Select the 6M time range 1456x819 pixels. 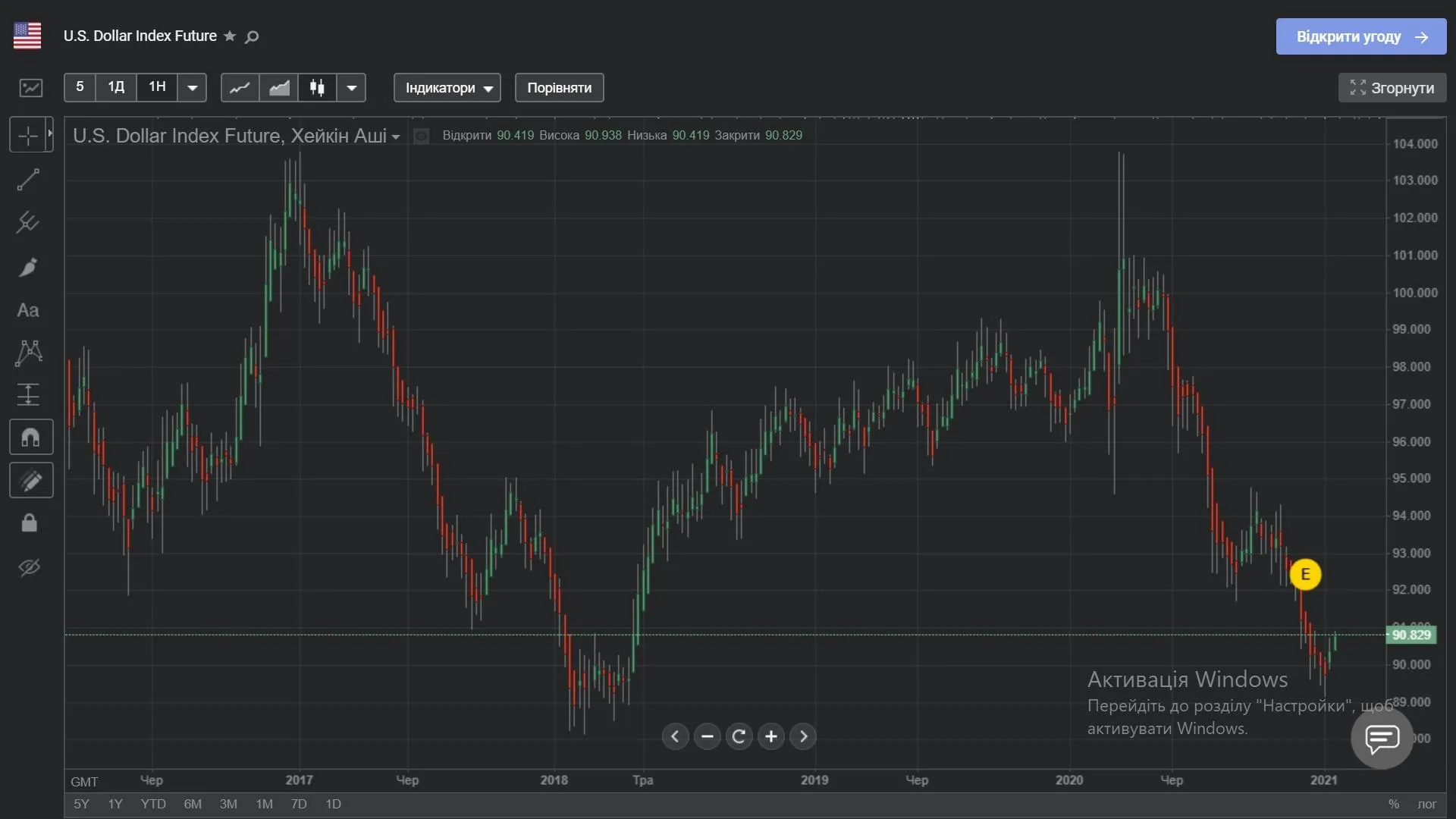point(193,804)
